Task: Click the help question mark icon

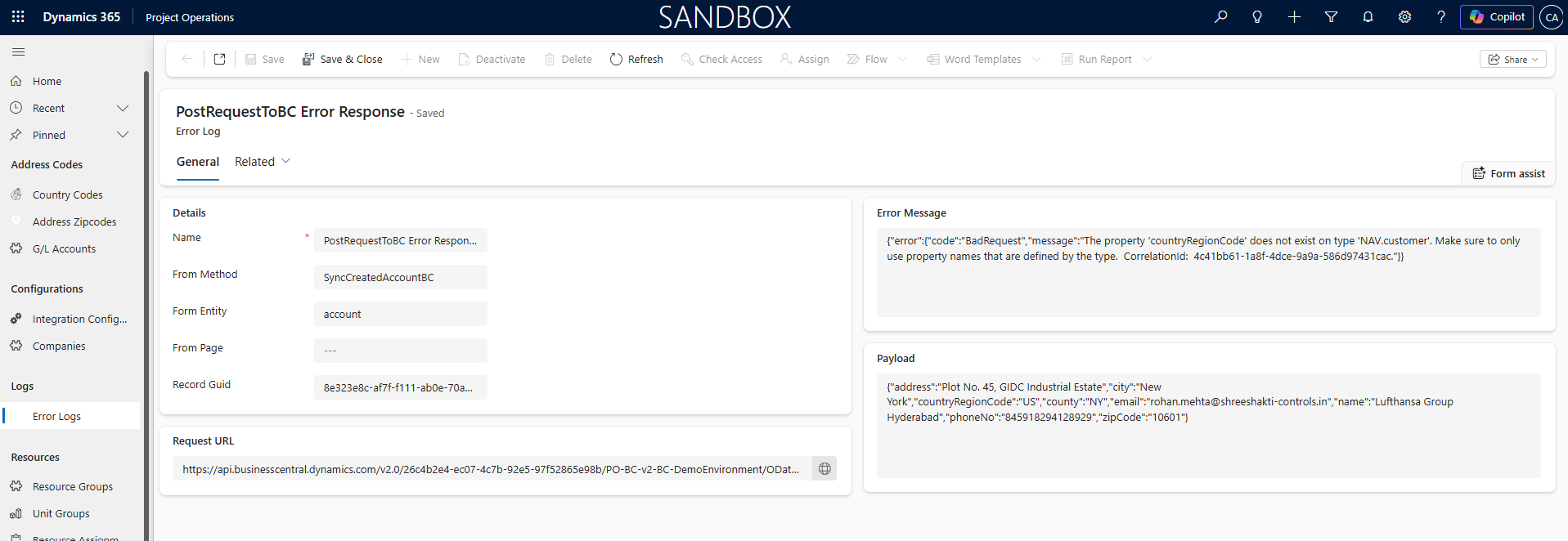Action: pyautogui.click(x=1441, y=16)
